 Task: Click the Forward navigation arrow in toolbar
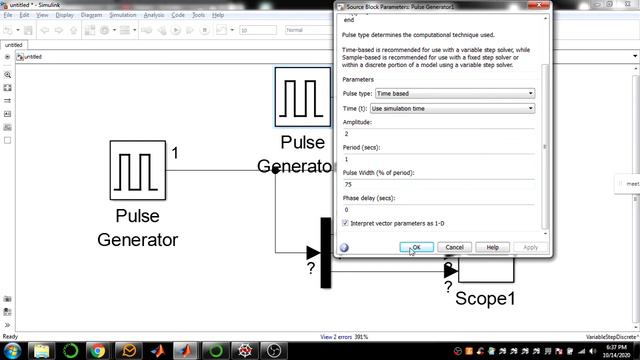(59, 30)
